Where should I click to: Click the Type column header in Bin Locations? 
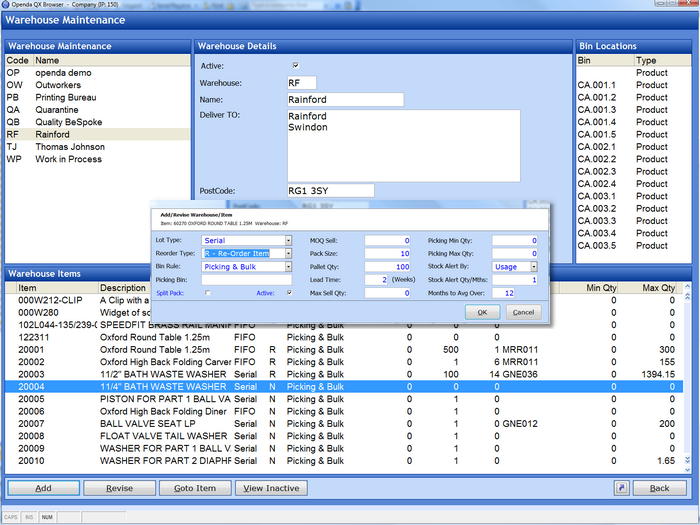coord(663,60)
